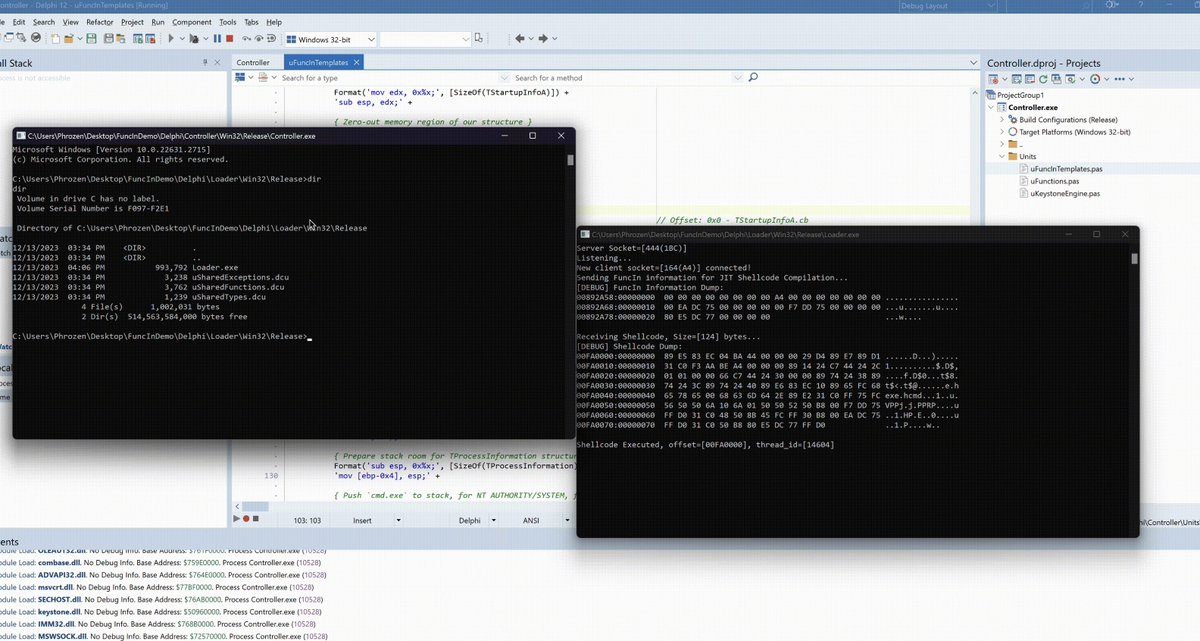The width and height of the screenshot is (1200, 641).
Task: Collapse the Units folder node
Action: pyautogui.click(x=1002, y=156)
